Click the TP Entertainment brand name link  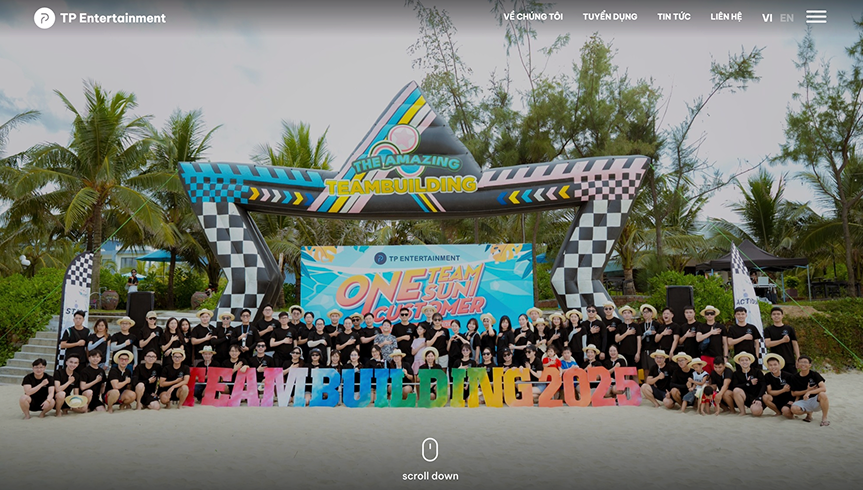pos(113,18)
